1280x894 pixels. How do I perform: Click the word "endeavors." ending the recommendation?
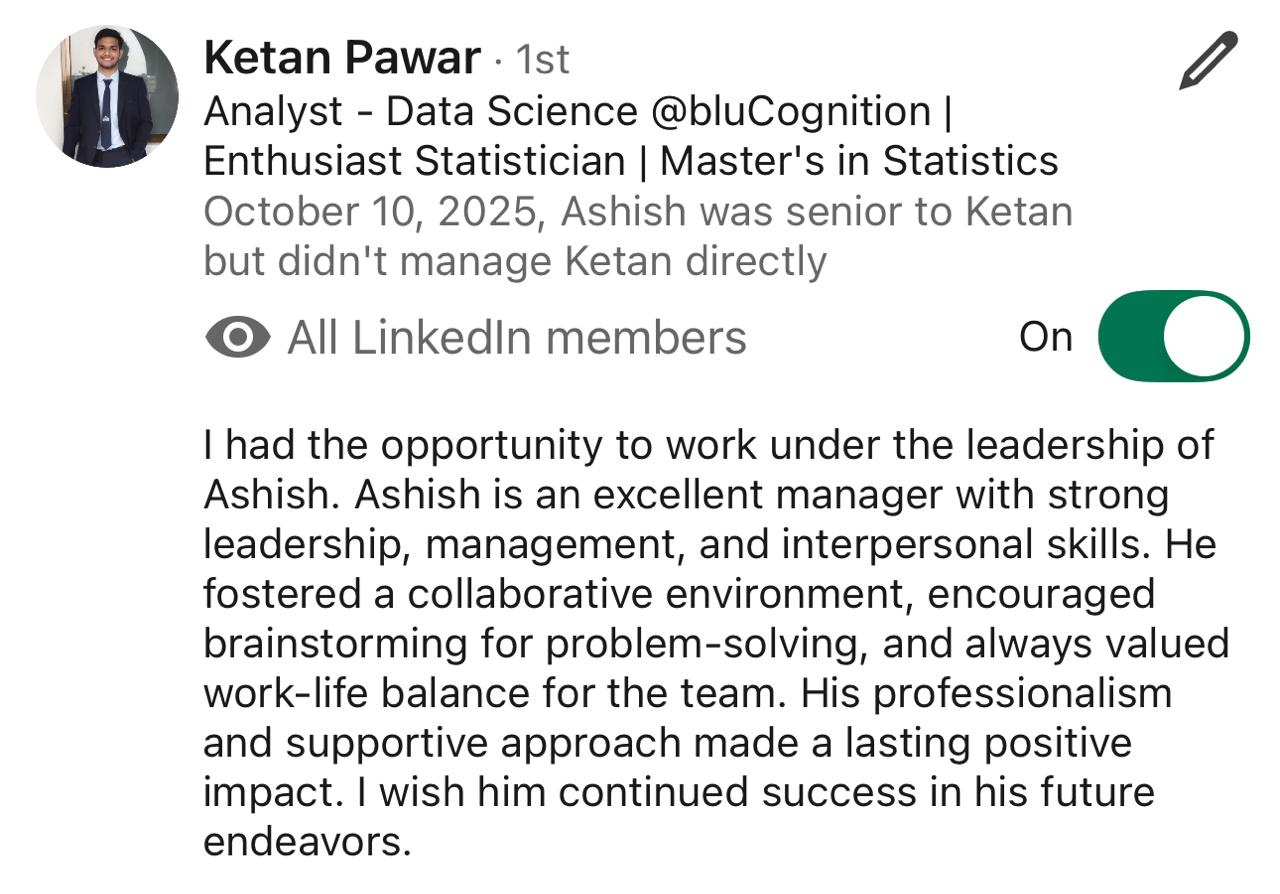tap(307, 842)
